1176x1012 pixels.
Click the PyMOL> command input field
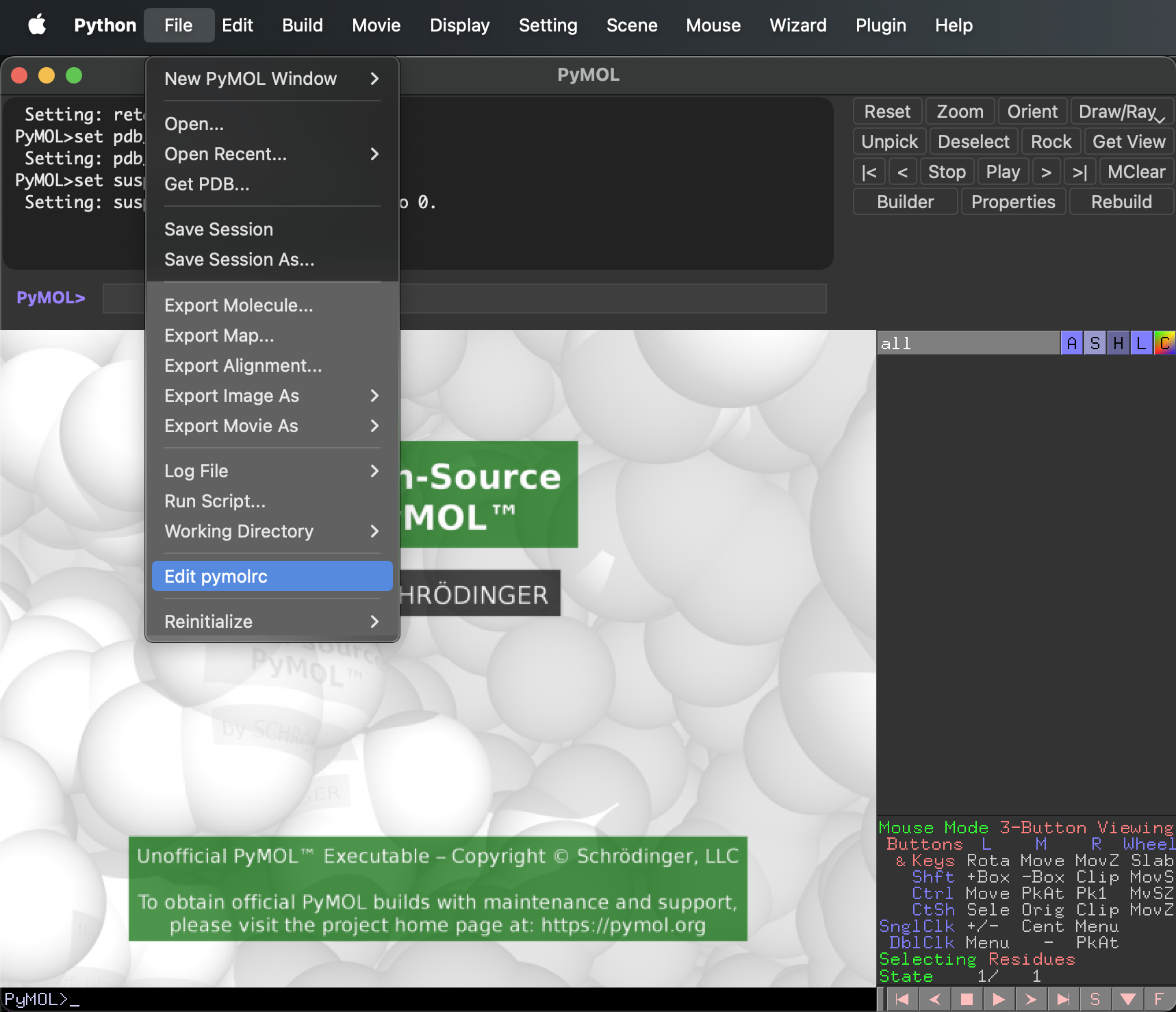(x=465, y=299)
